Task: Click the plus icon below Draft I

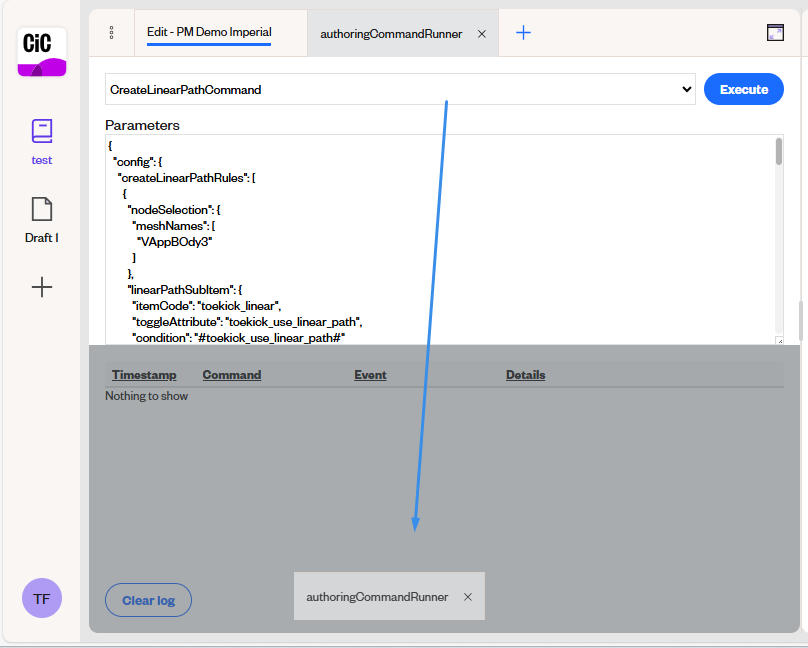Action: coord(41,287)
